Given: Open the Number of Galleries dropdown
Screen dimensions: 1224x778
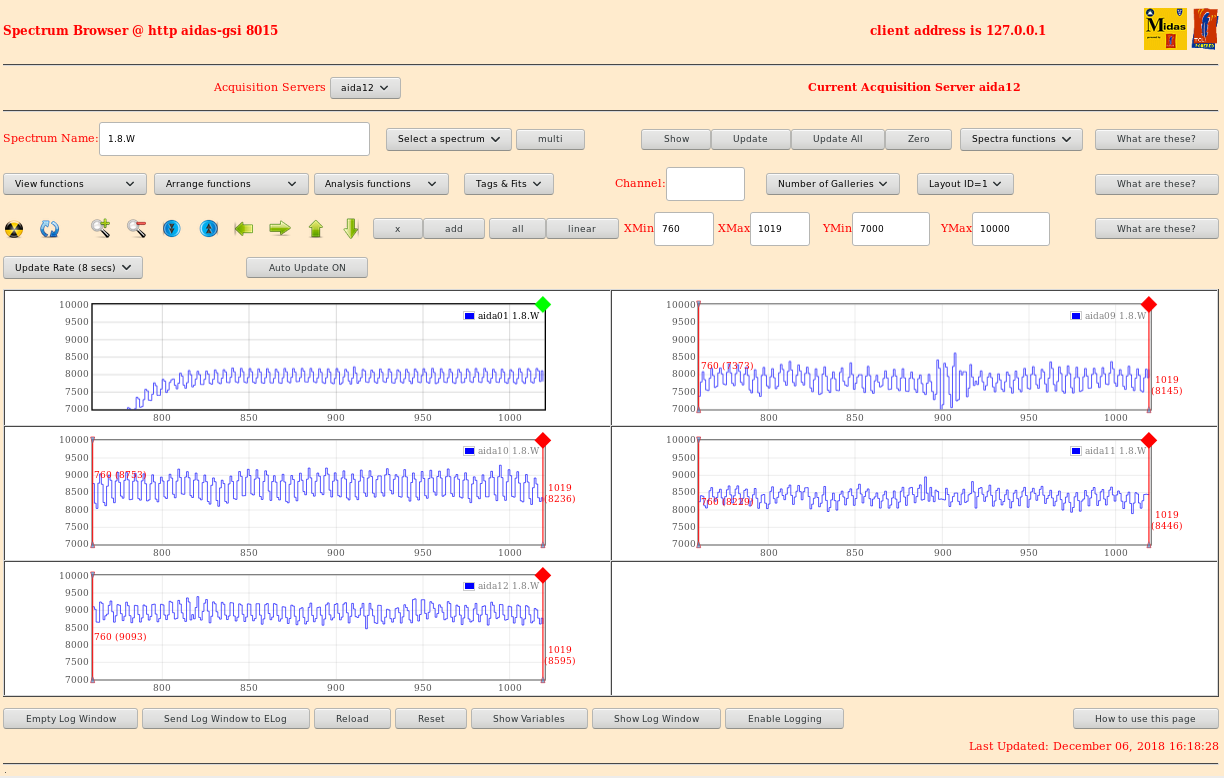Looking at the screenshot, I should coord(832,184).
